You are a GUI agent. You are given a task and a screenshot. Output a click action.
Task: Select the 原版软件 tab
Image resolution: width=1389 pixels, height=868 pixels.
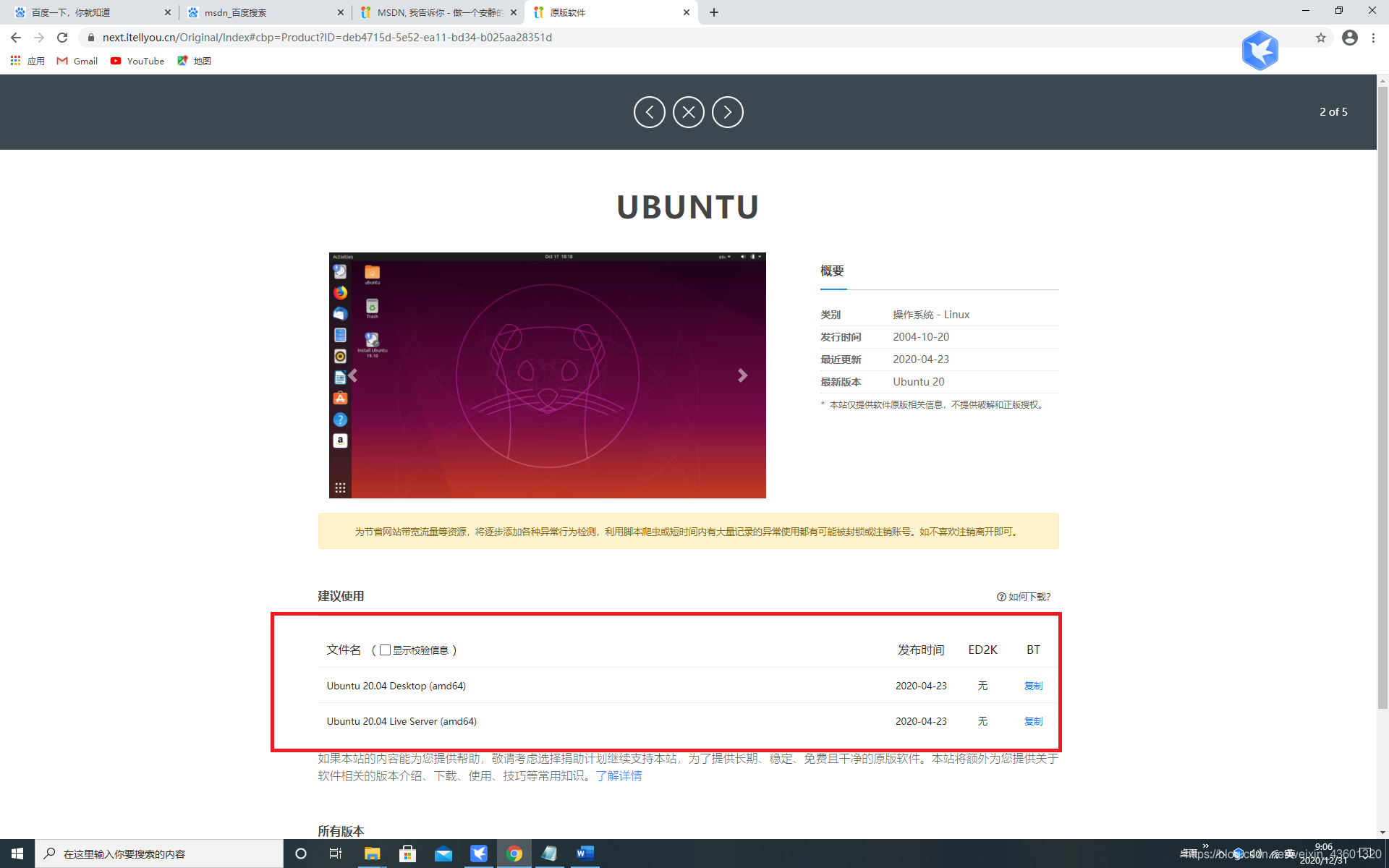(x=611, y=12)
